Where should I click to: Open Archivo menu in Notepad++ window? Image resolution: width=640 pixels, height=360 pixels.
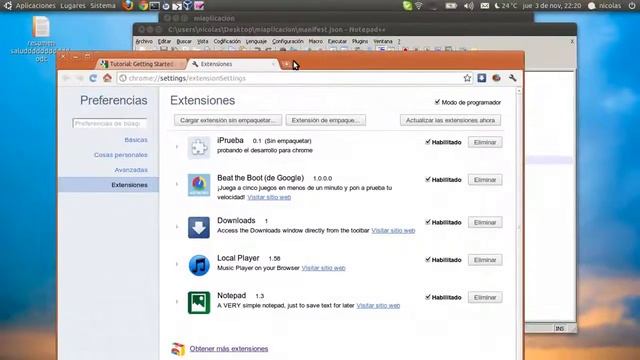pyautogui.click(x=144, y=41)
